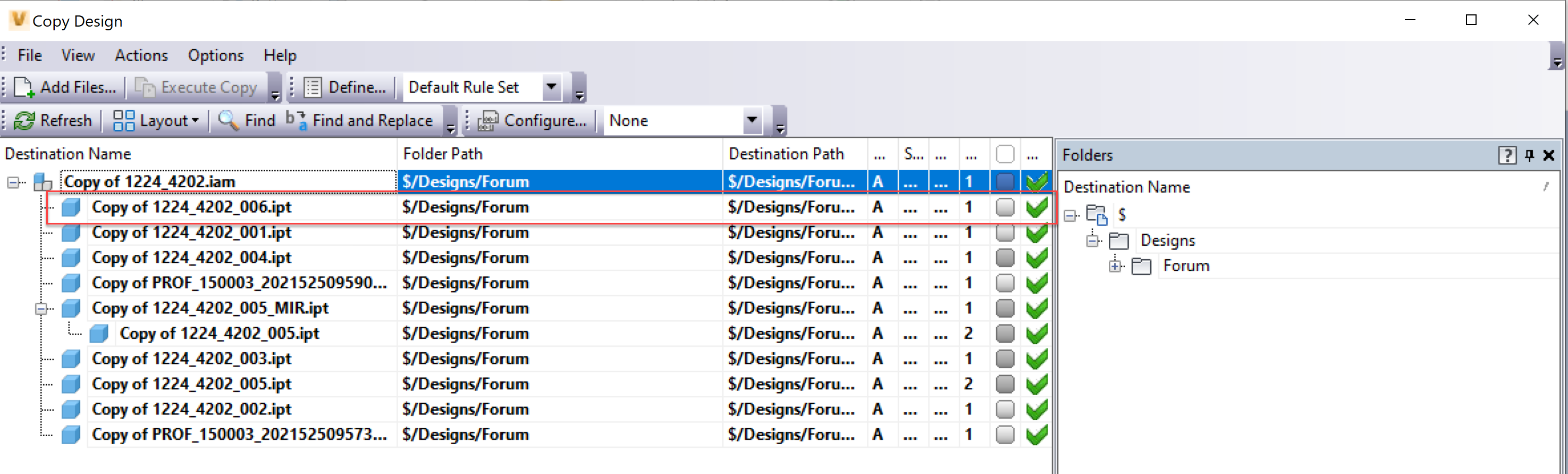Click the assembly icon for 1224_4202.iam
The image size is (1568, 474).
click(x=43, y=181)
